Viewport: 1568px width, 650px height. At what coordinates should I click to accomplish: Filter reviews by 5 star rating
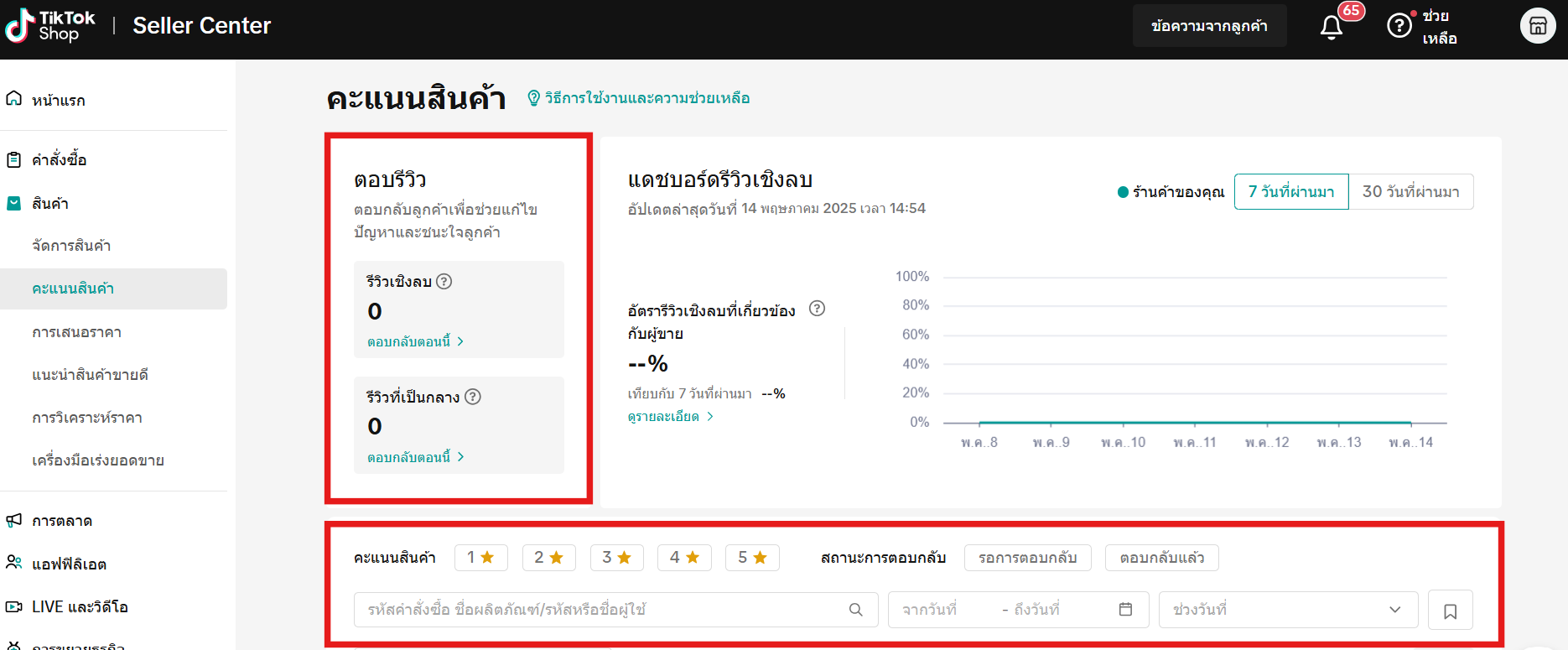tap(753, 558)
